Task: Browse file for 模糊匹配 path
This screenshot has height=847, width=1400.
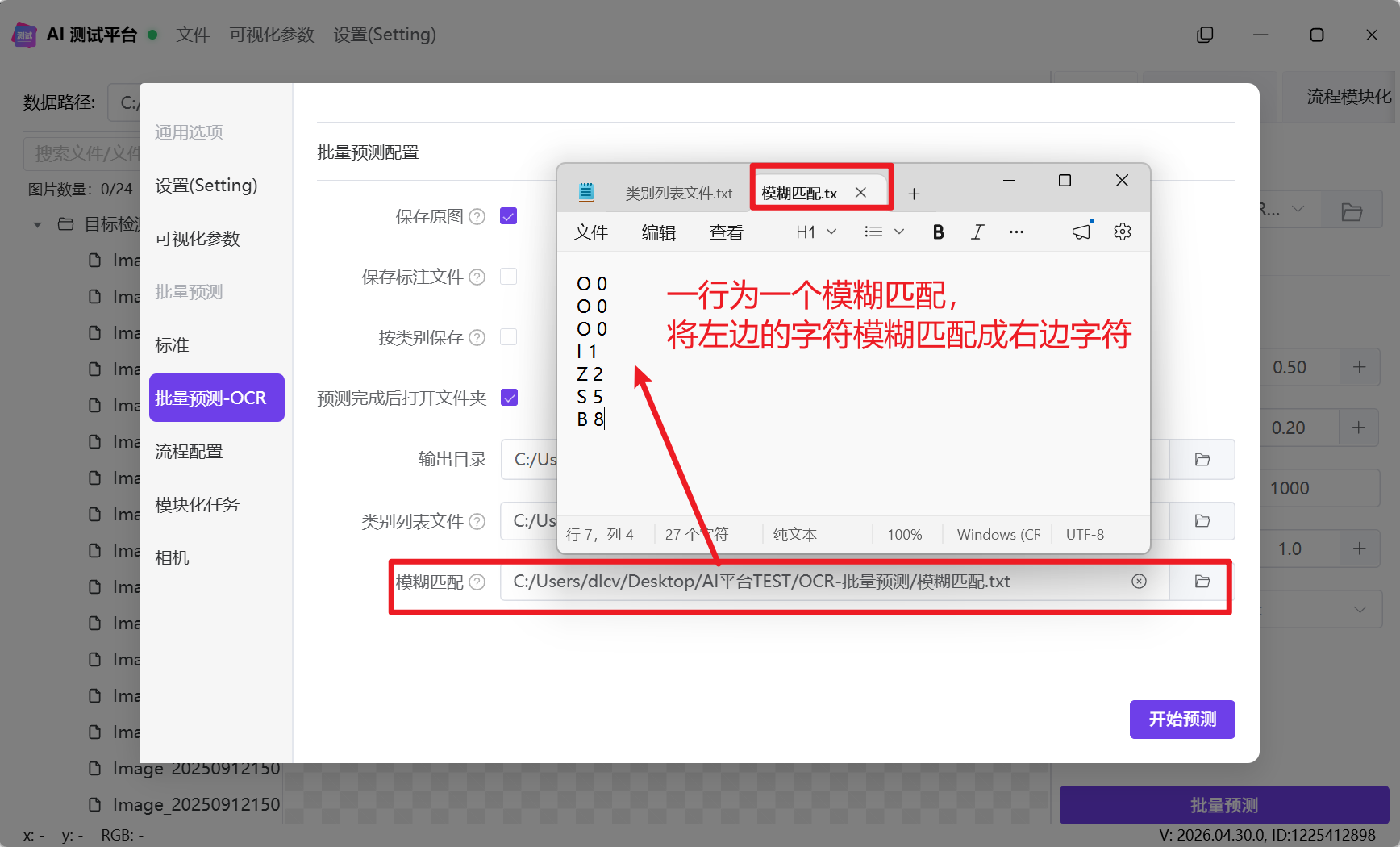Action: point(1202,582)
